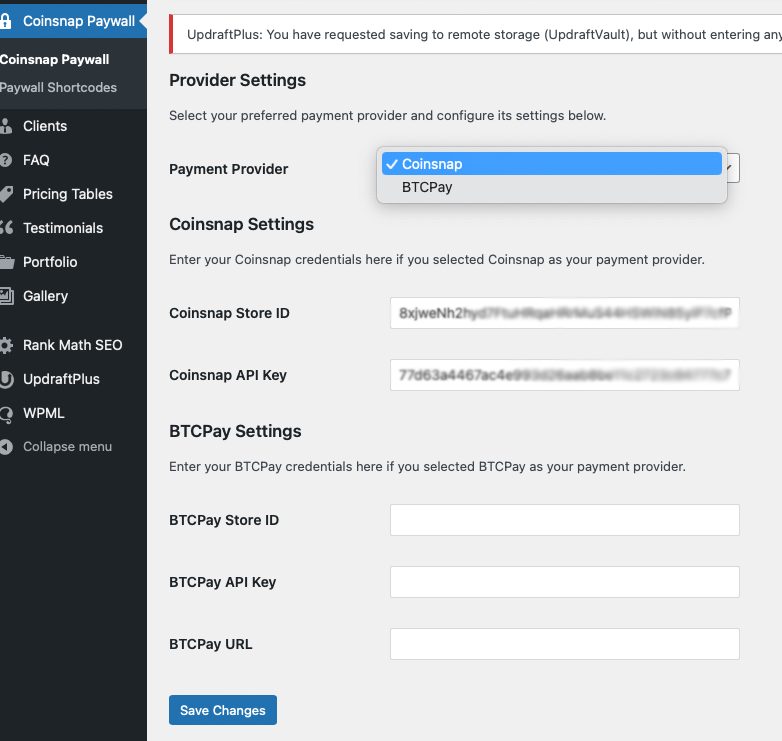The width and height of the screenshot is (782, 741).
Task: Click the UpdraftPlus logo icon
Action: 6,379
